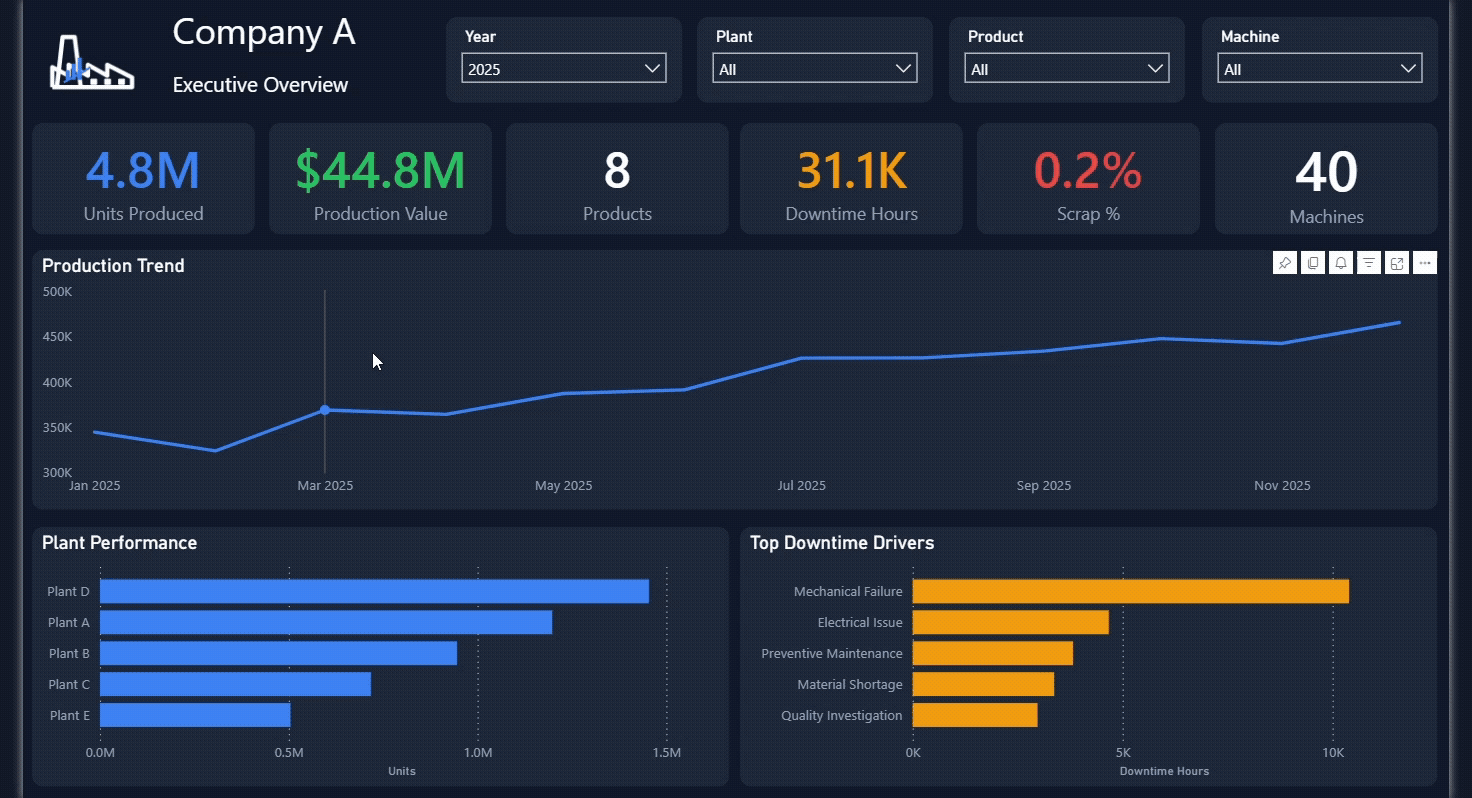
Task: Open the Plant filter dropdown
Action: click(815, 69)
